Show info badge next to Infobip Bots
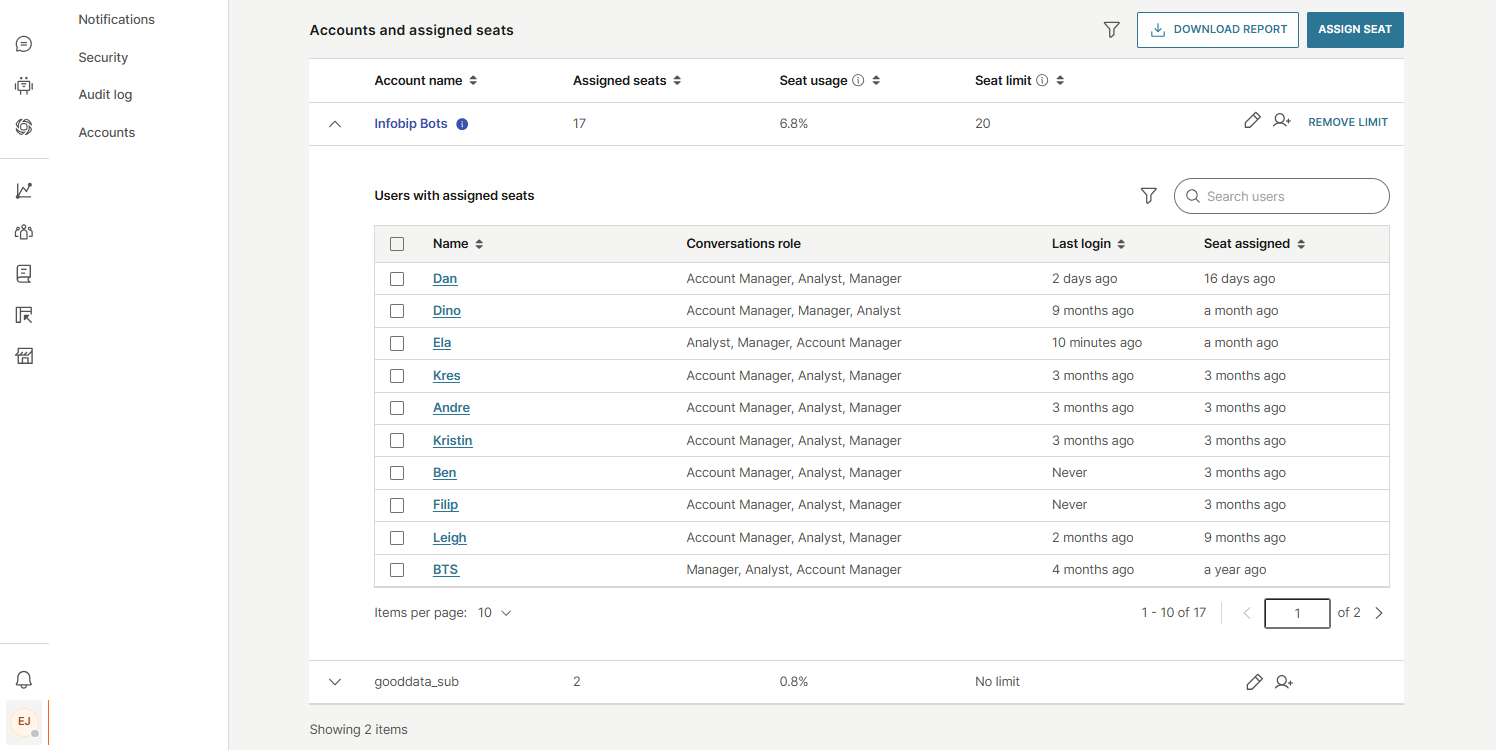Image resolution: width=1496 pixels, height=750 pixels. pos(462,124)
